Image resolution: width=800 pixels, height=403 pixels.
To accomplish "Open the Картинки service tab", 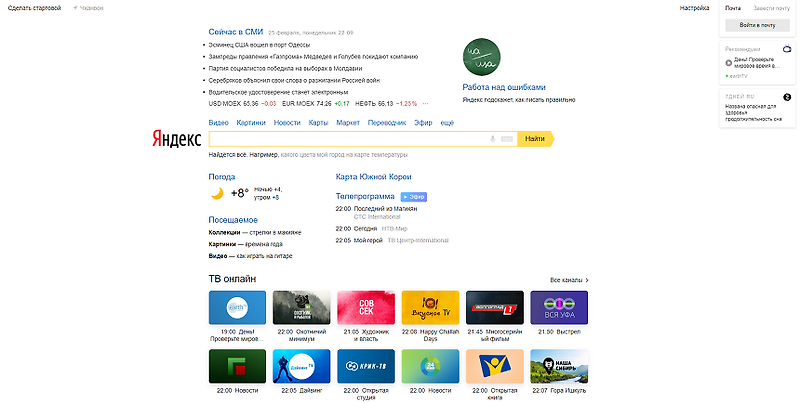I will 251,123.
